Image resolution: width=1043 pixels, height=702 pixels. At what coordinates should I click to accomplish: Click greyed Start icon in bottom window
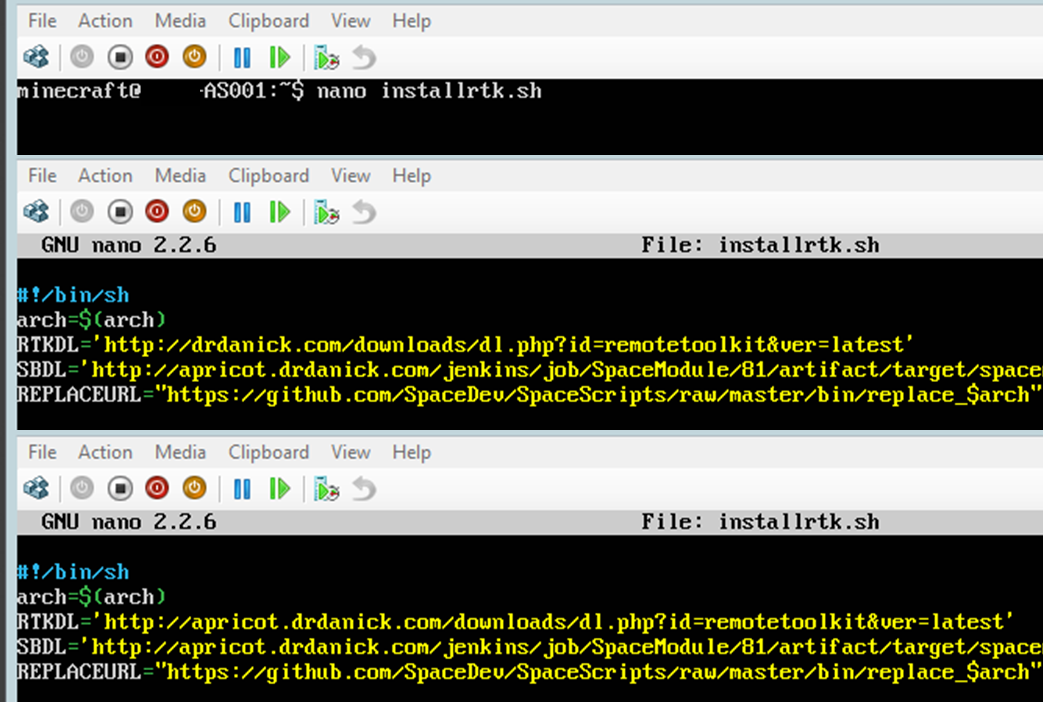pos(82,489)
